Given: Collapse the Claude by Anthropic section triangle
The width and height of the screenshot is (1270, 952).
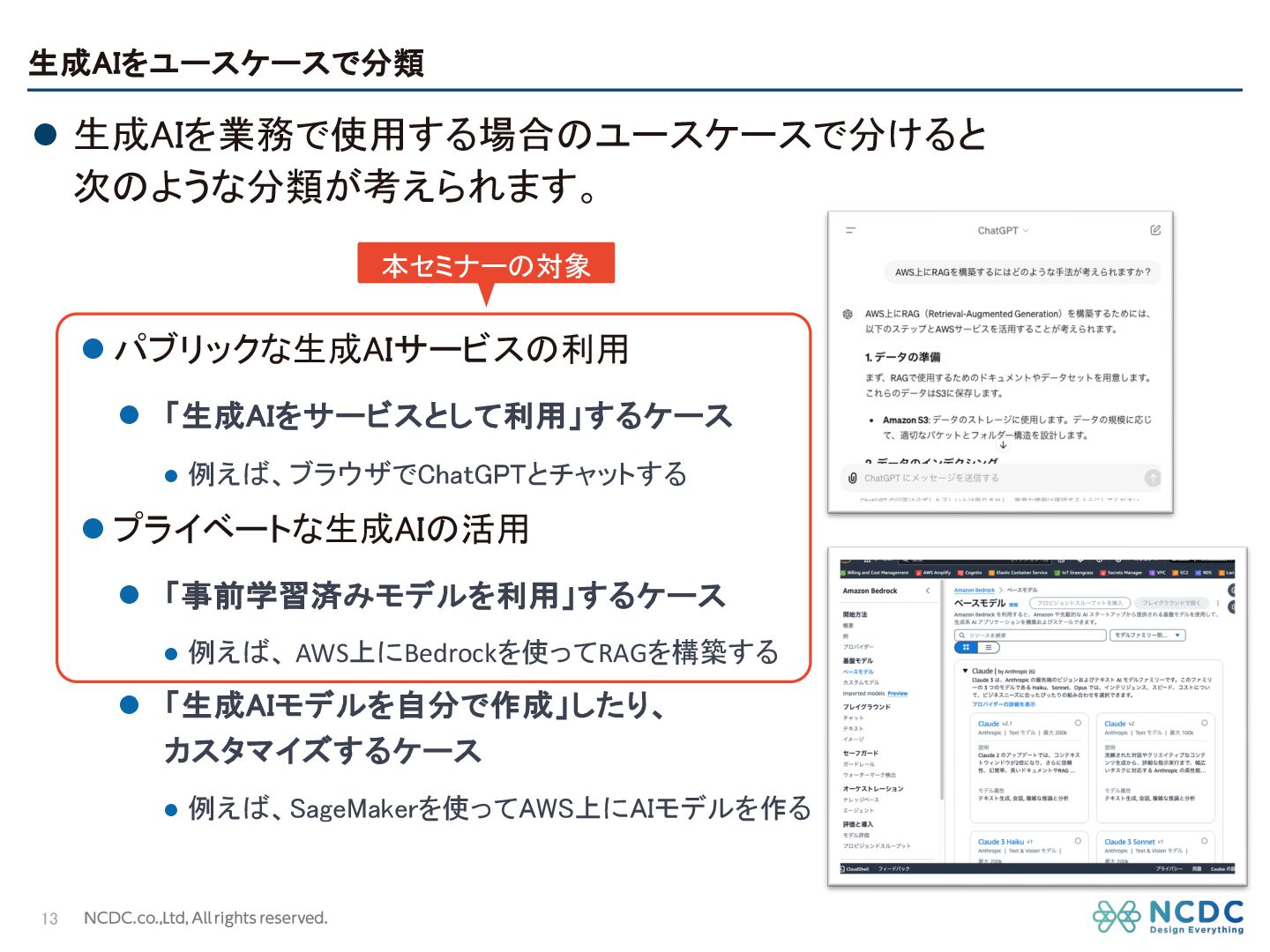Looking at the screenshot, I should click(x=965, y=671).
